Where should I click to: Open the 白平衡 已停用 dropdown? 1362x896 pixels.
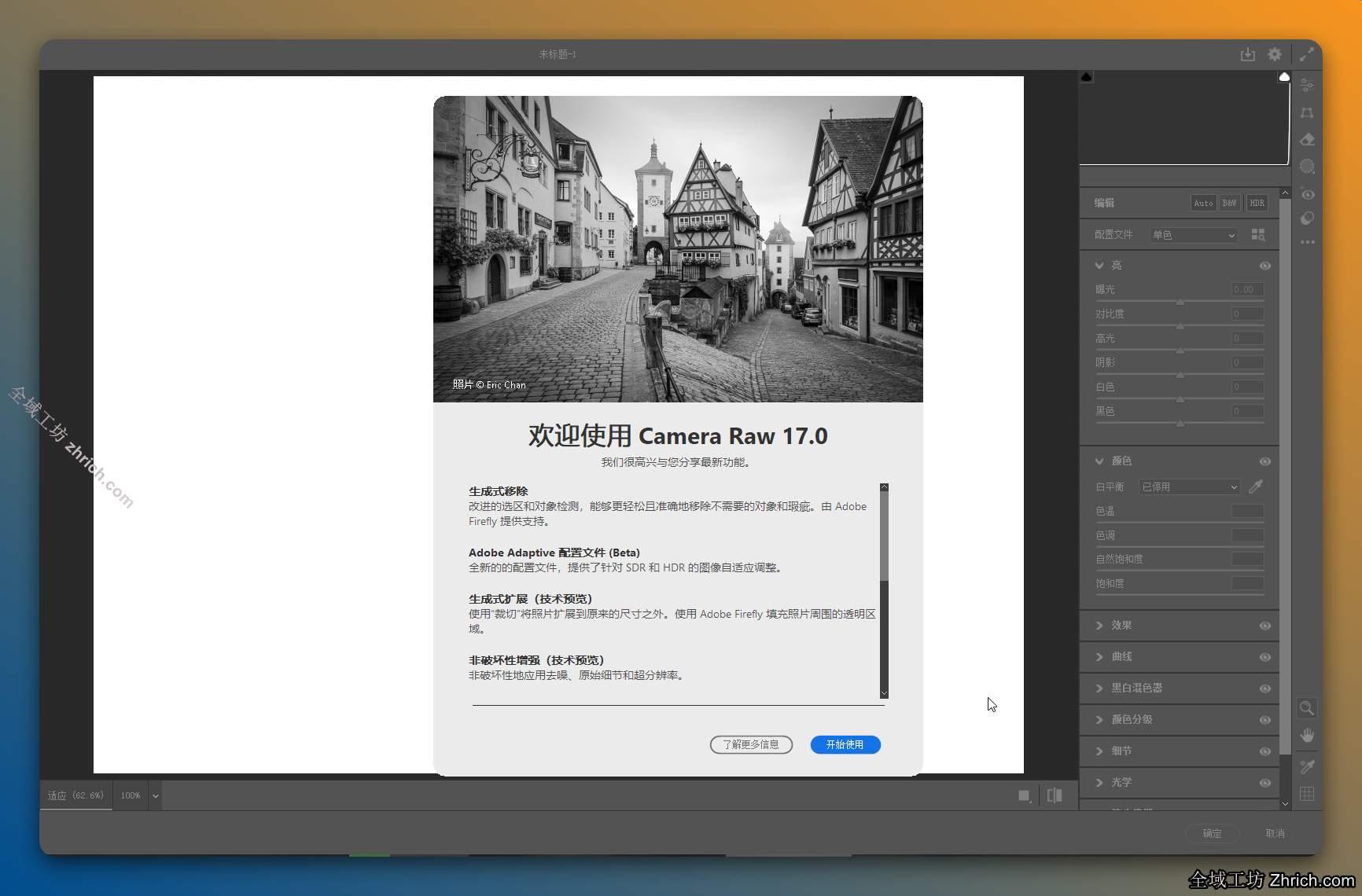click(x=1189, y=487)
